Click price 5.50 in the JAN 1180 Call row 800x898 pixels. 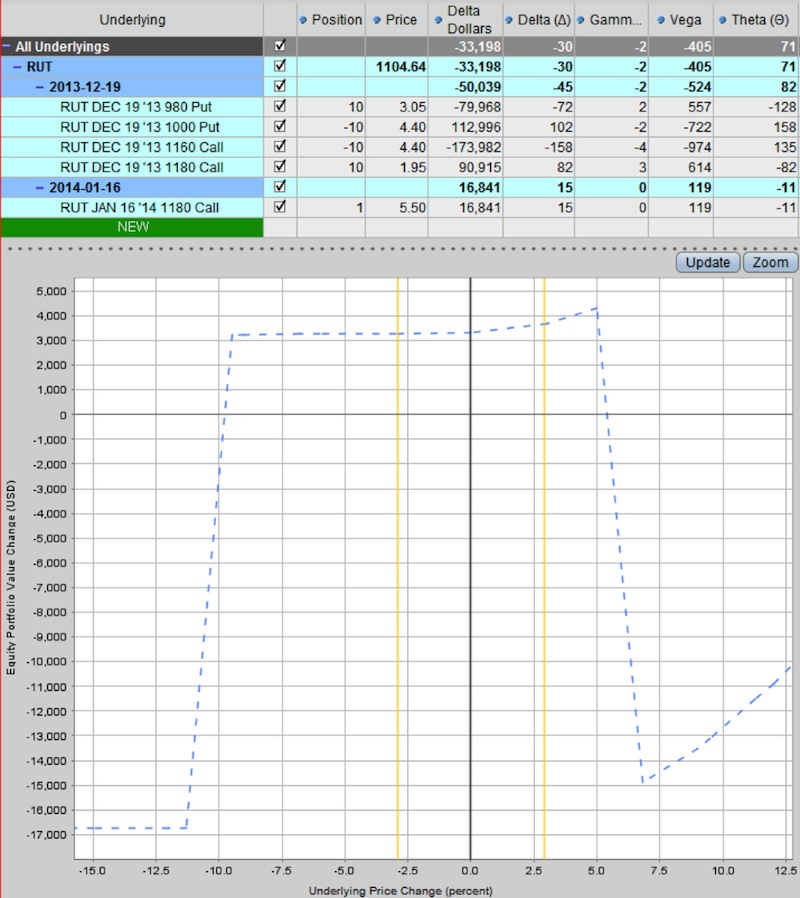point(412,207)
